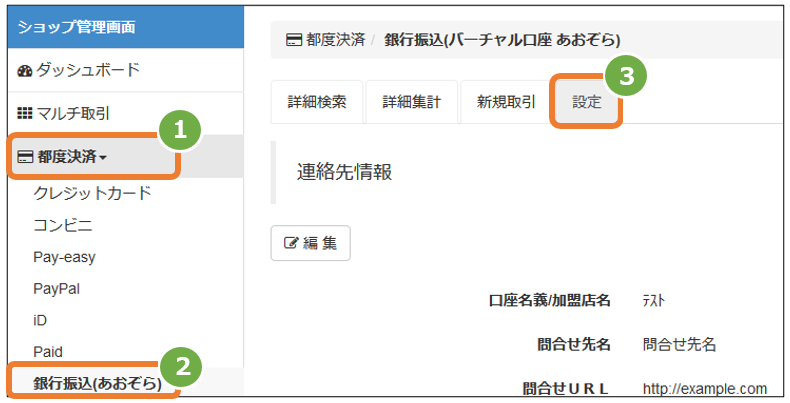Click the dashboard gauge icon

coord(24,71)
